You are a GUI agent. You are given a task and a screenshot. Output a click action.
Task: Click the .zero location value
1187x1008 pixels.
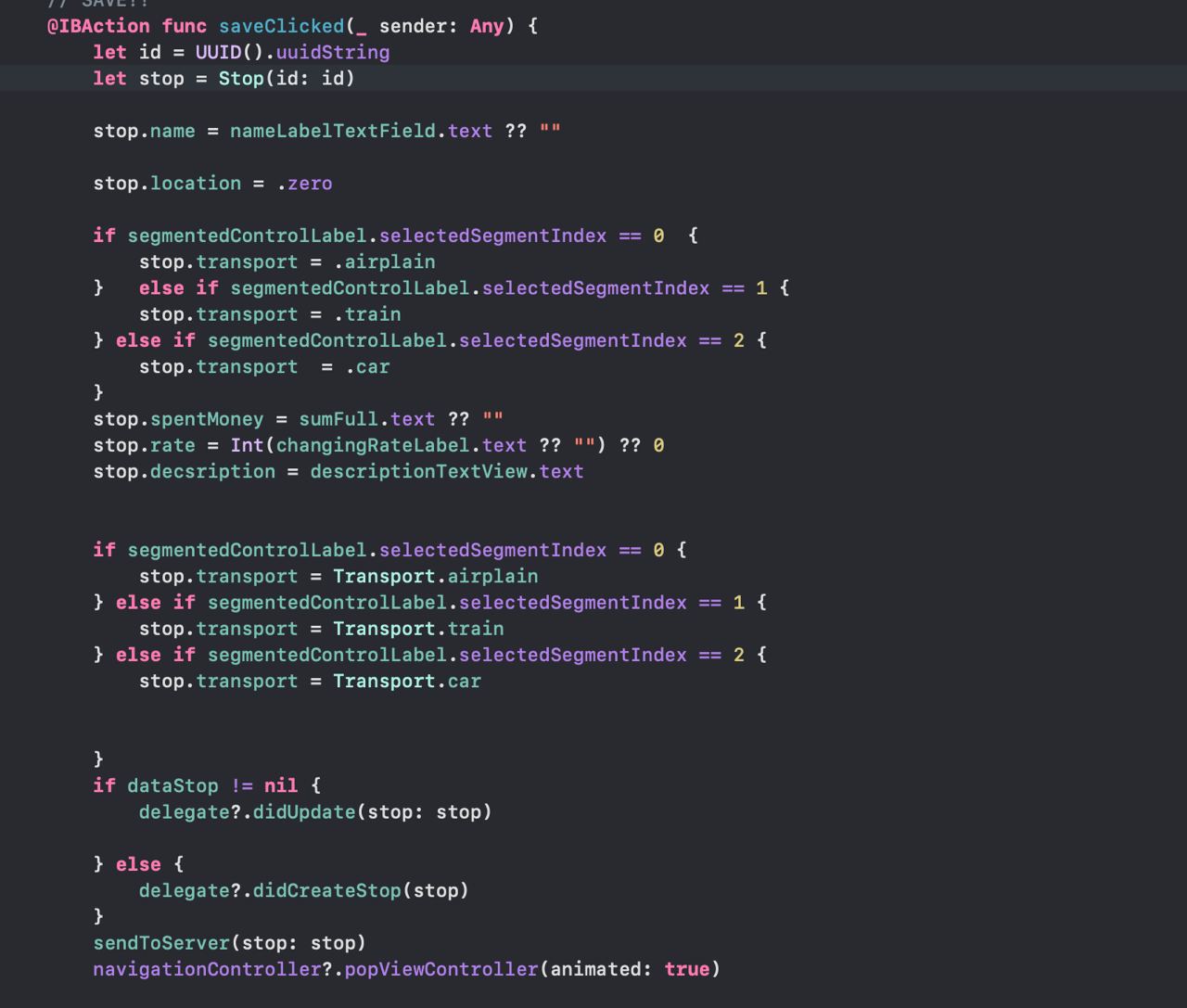[x=304, y=184]
